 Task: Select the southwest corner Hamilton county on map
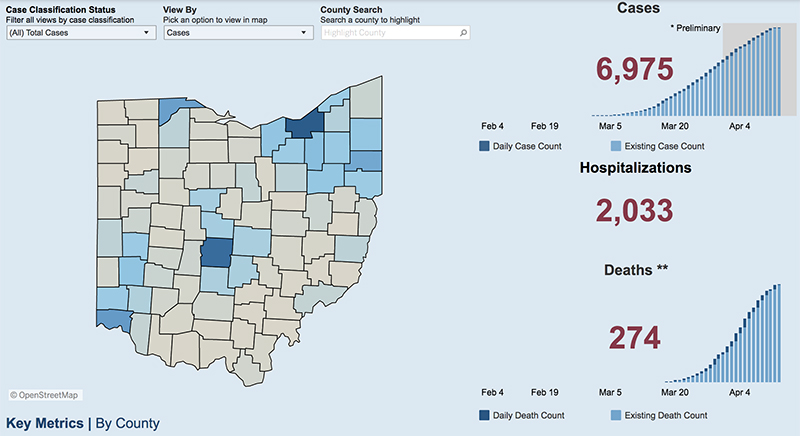click(113, 320)
